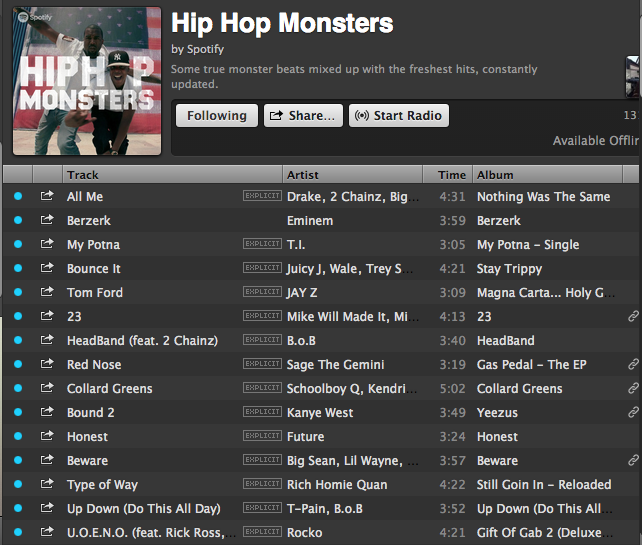
Task: Open B.o.B artist link on HeadBand row
Action: pos(301,341)
